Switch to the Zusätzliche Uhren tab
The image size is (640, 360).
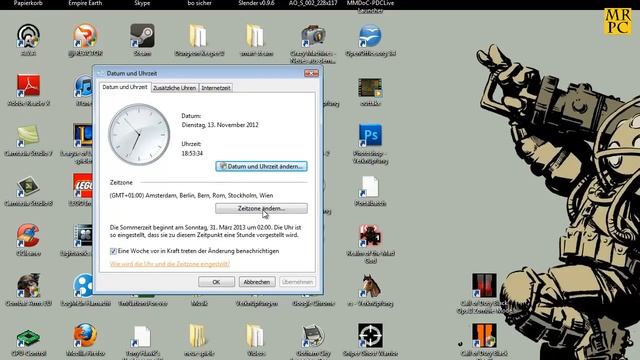pyautogui.click(x=174, y=88)
